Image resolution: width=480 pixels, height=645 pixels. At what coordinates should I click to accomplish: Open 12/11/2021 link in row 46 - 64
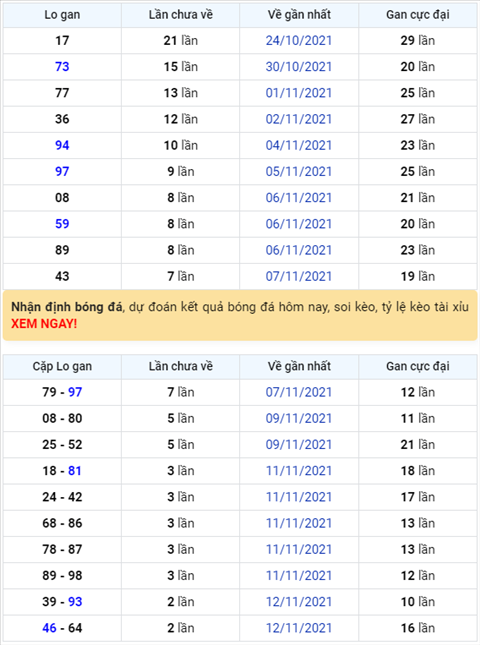pyautogui.click(x=299, y=628)
